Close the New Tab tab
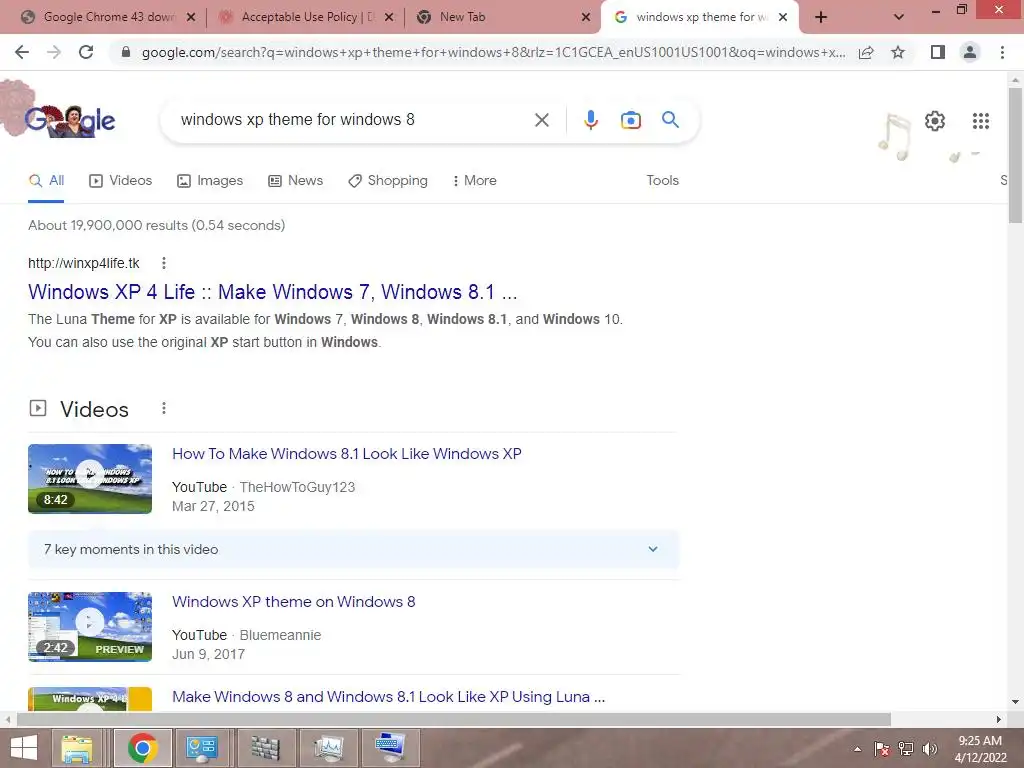 pos(586,18)
